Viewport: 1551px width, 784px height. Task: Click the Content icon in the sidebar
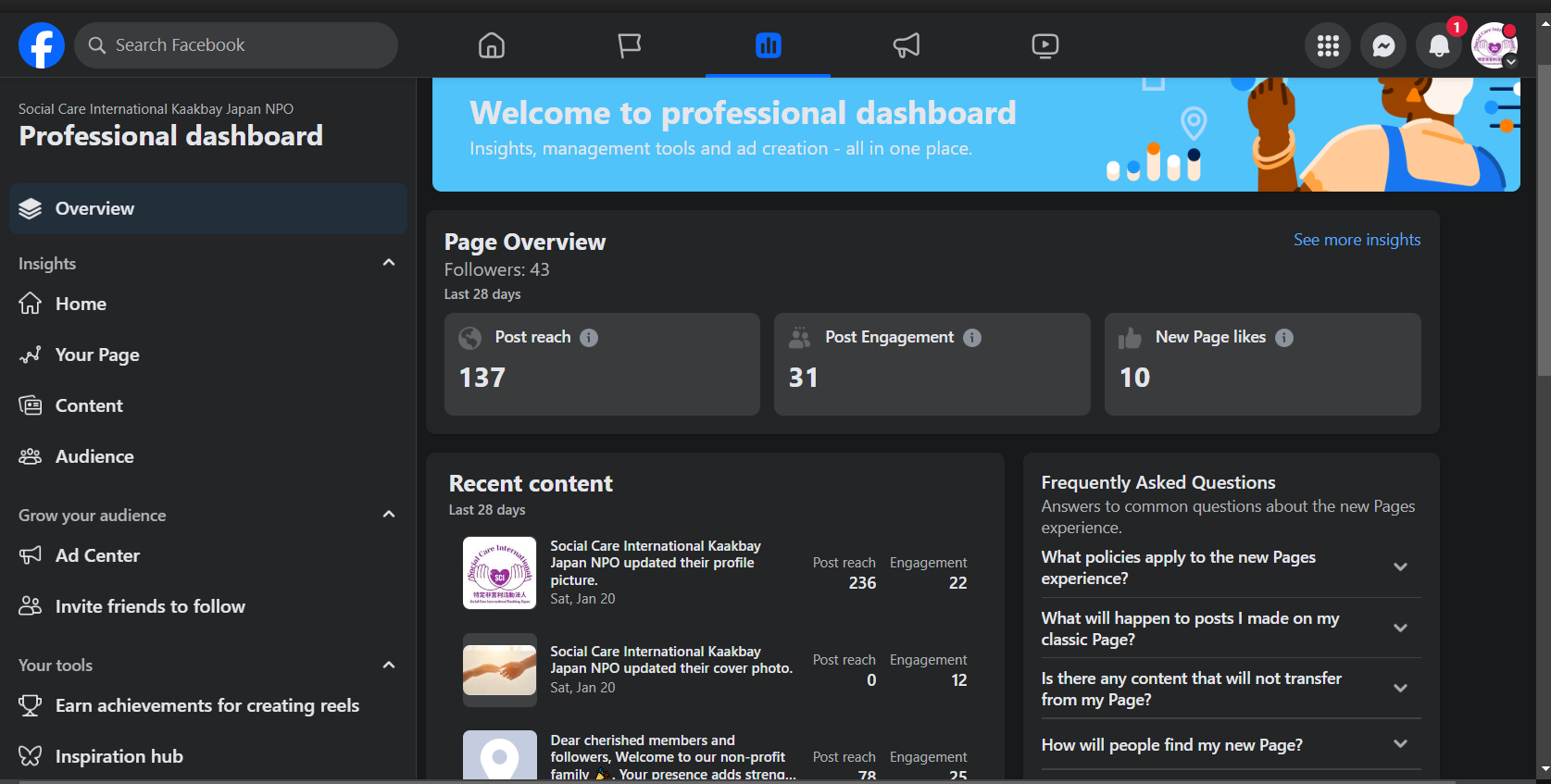[31, 405]
